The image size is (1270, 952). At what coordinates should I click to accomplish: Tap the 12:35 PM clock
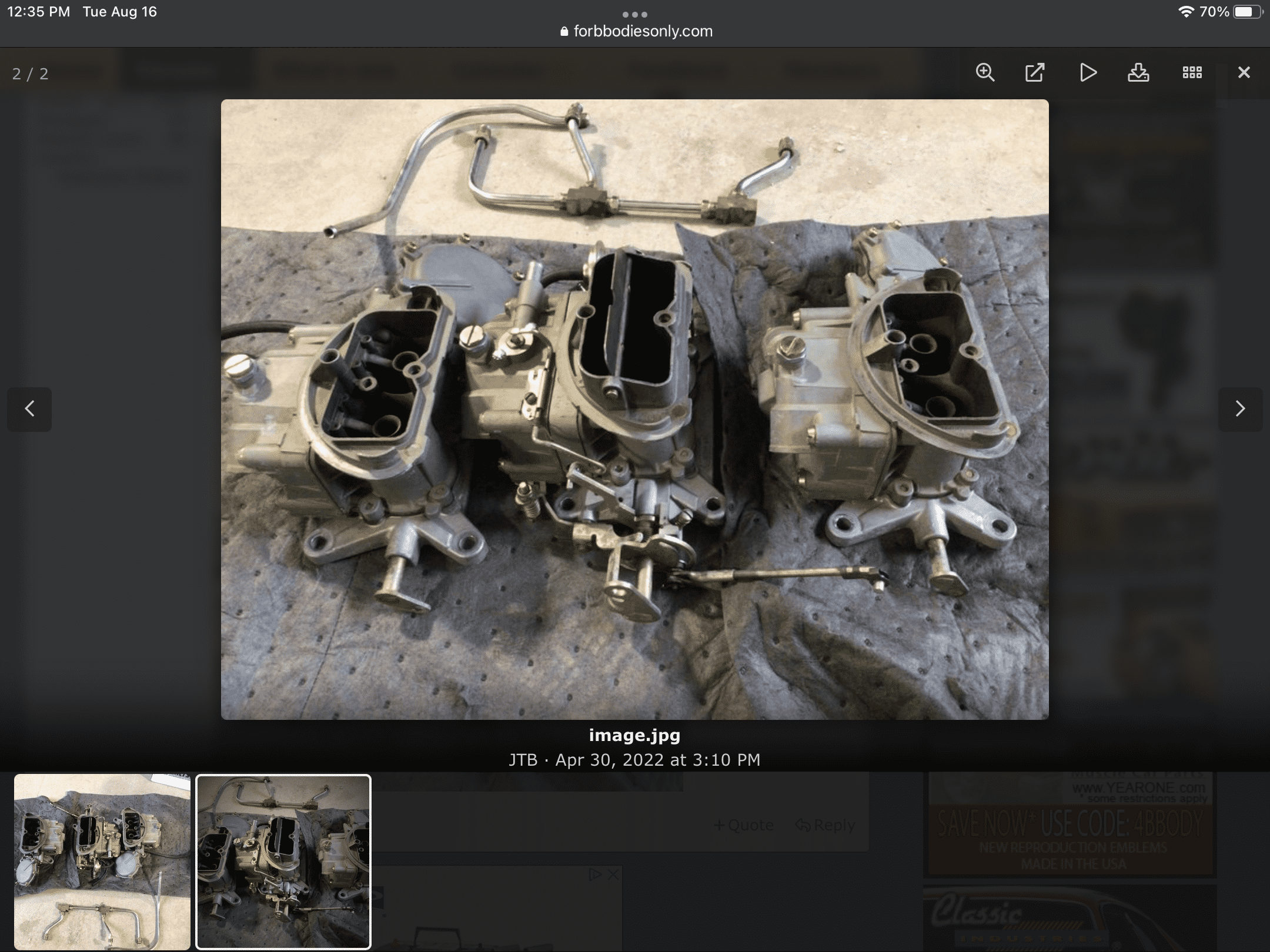tap(38, 12)
